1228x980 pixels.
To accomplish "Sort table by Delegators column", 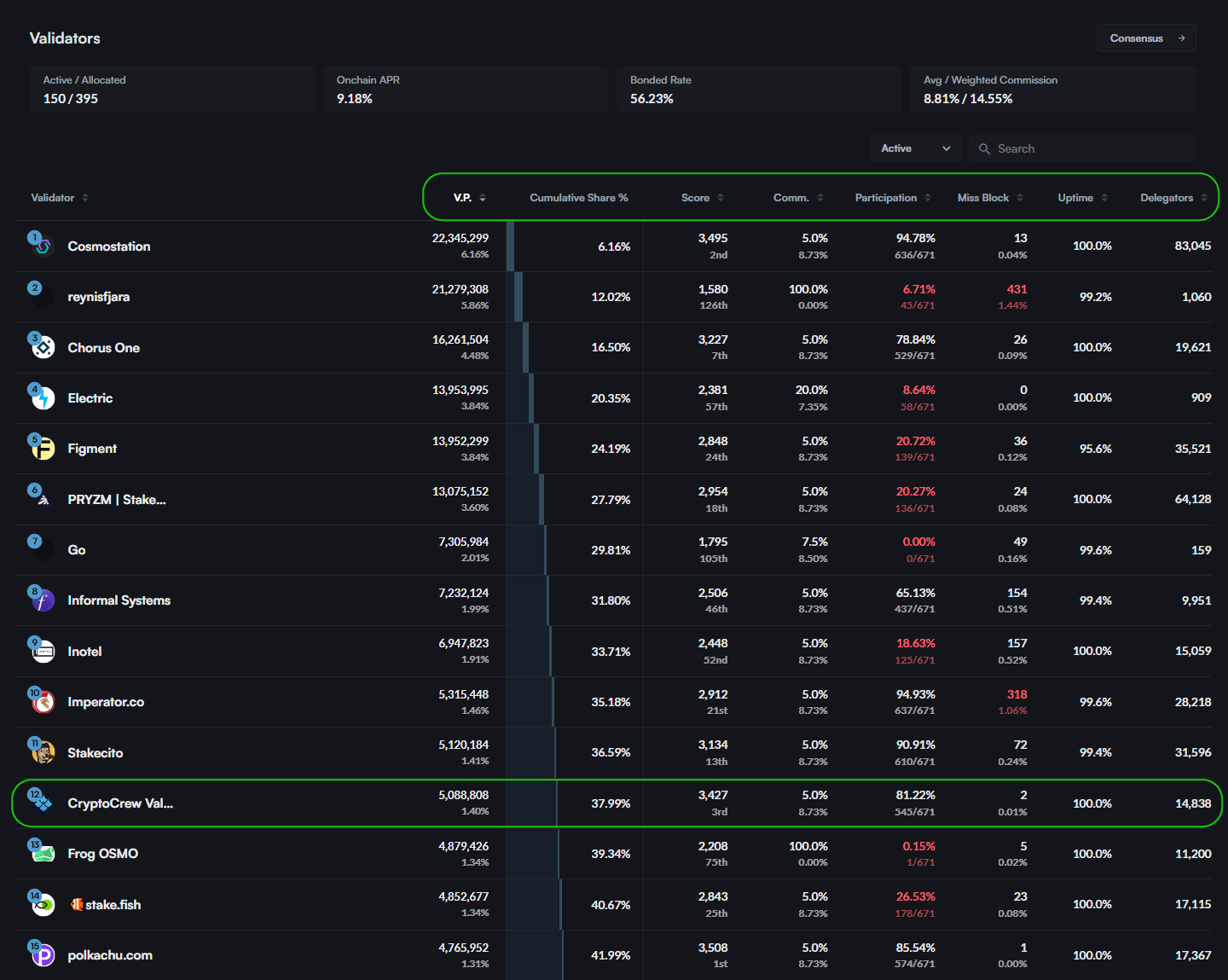I will (1174, 198).
